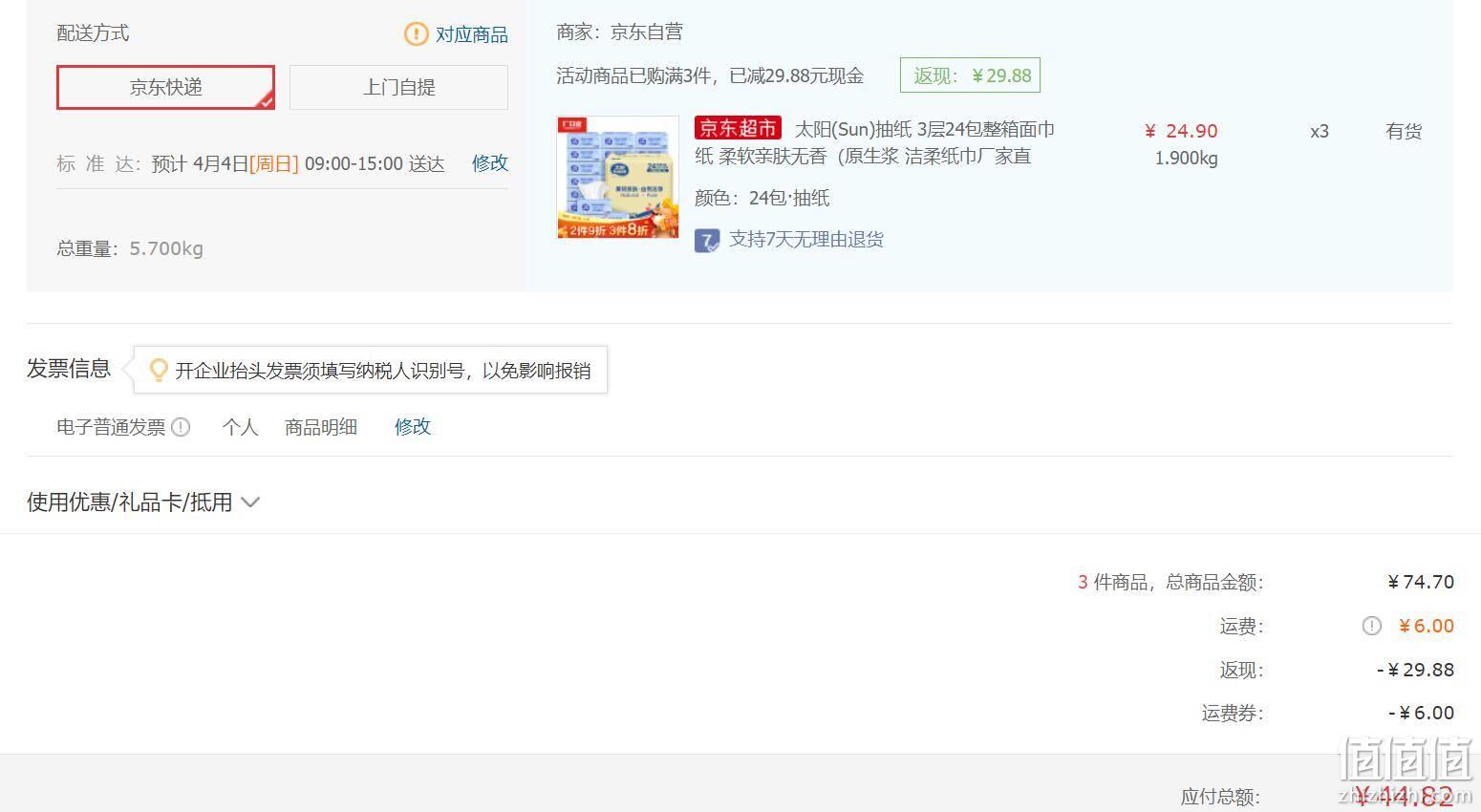Click the 7-day return icon
The width and height of the screenshot is (1481, 812).
pos(707,240)
